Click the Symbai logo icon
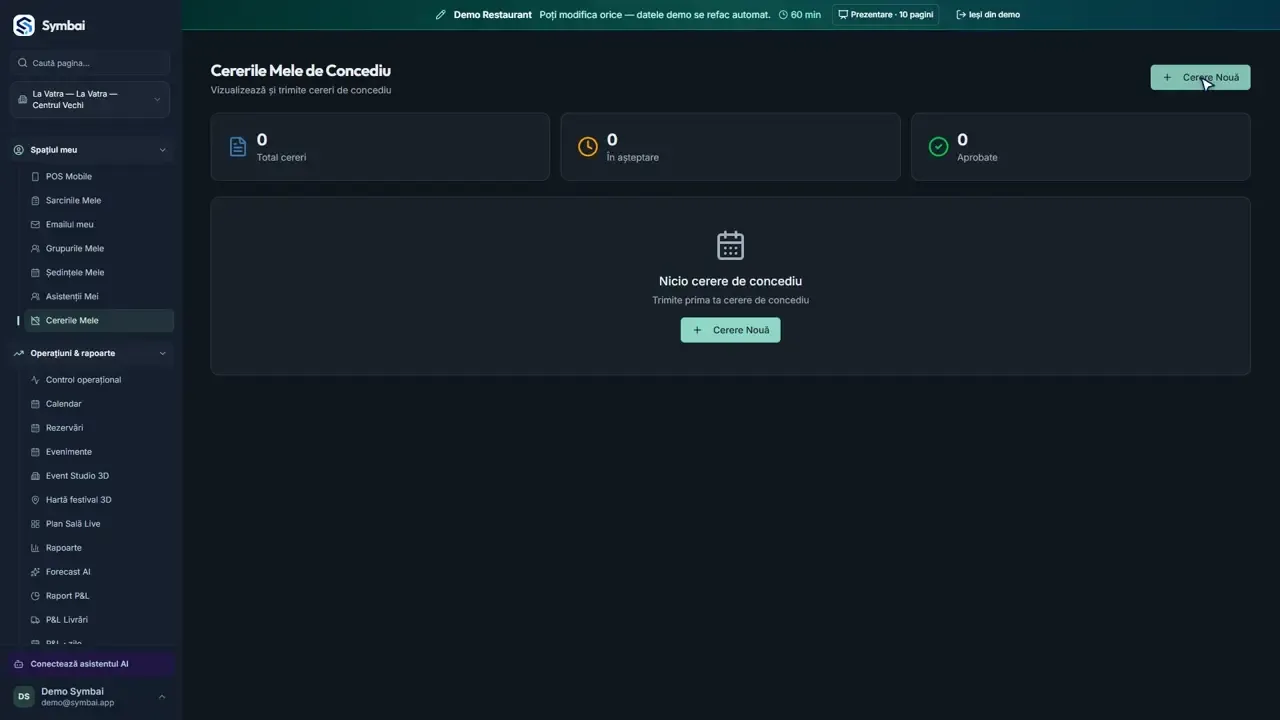Image resolution: width=1280 pixels, height=720 pixels. coord(23,25)
